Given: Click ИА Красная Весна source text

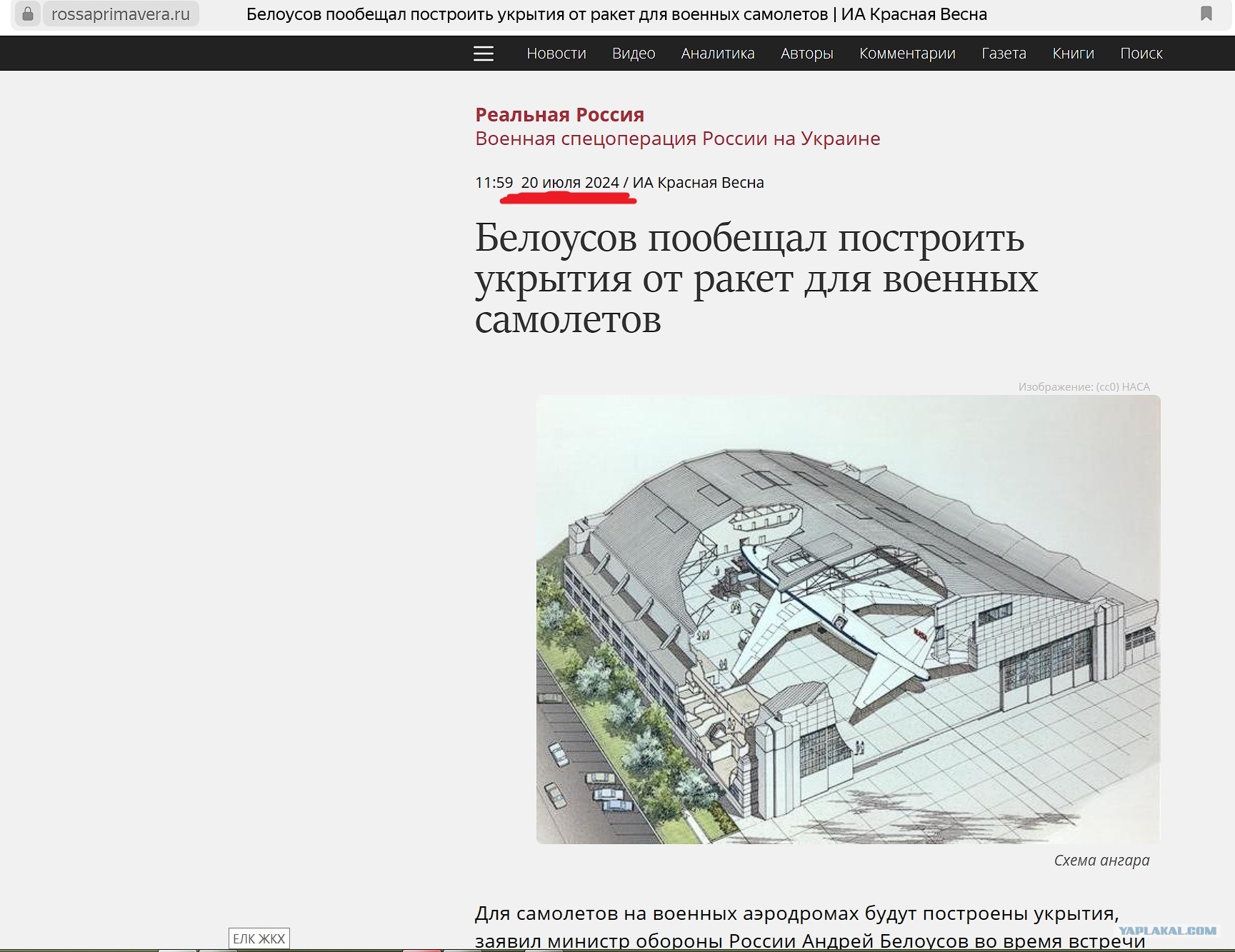Looking at the screenshot, I should [698, 183].
